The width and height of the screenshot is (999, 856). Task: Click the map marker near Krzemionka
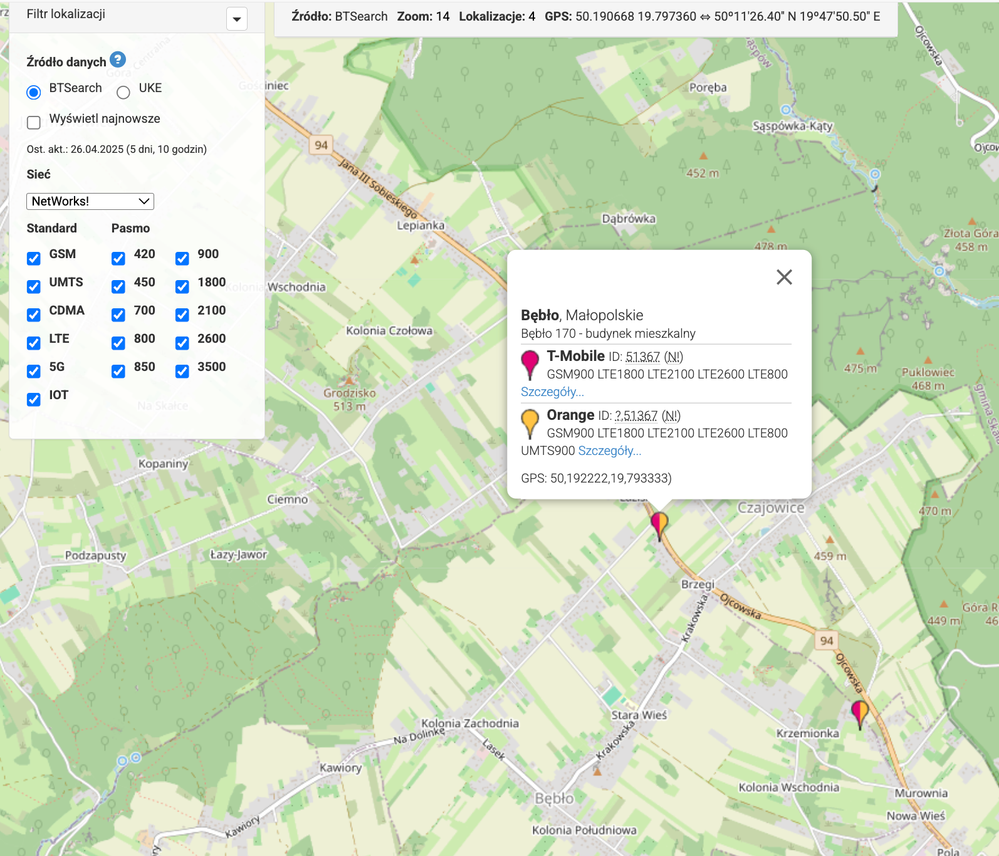click(859, 713)
